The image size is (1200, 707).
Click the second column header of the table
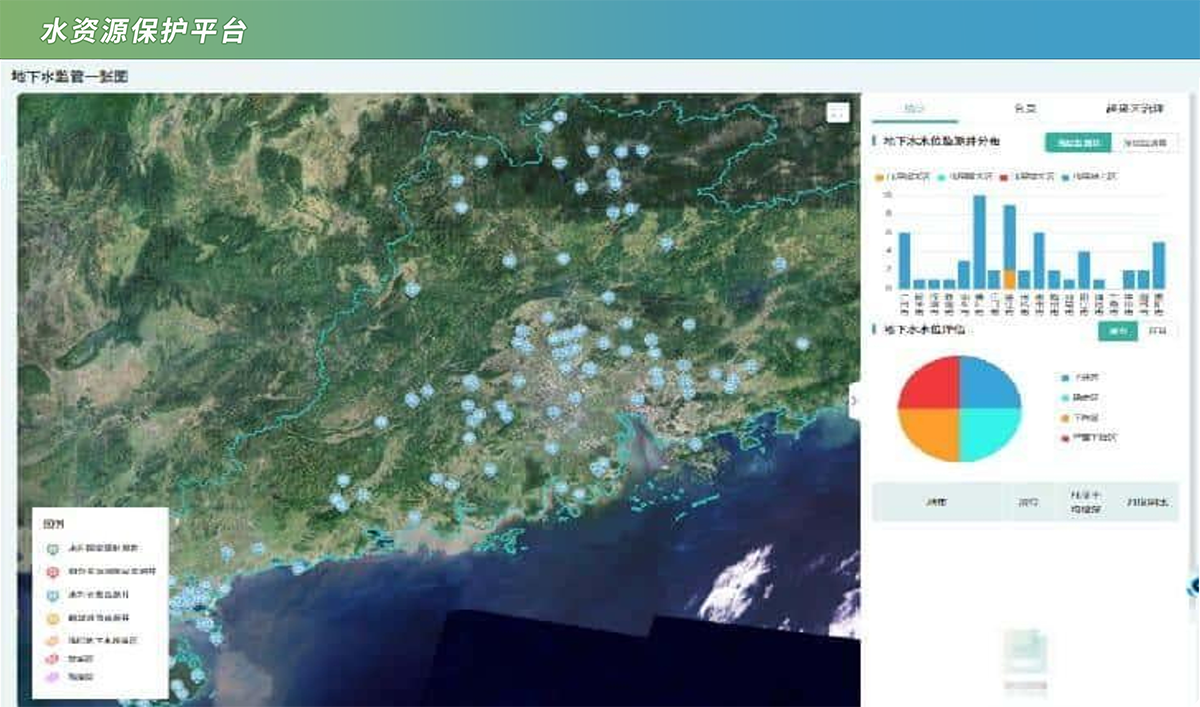coord(1027,501)
